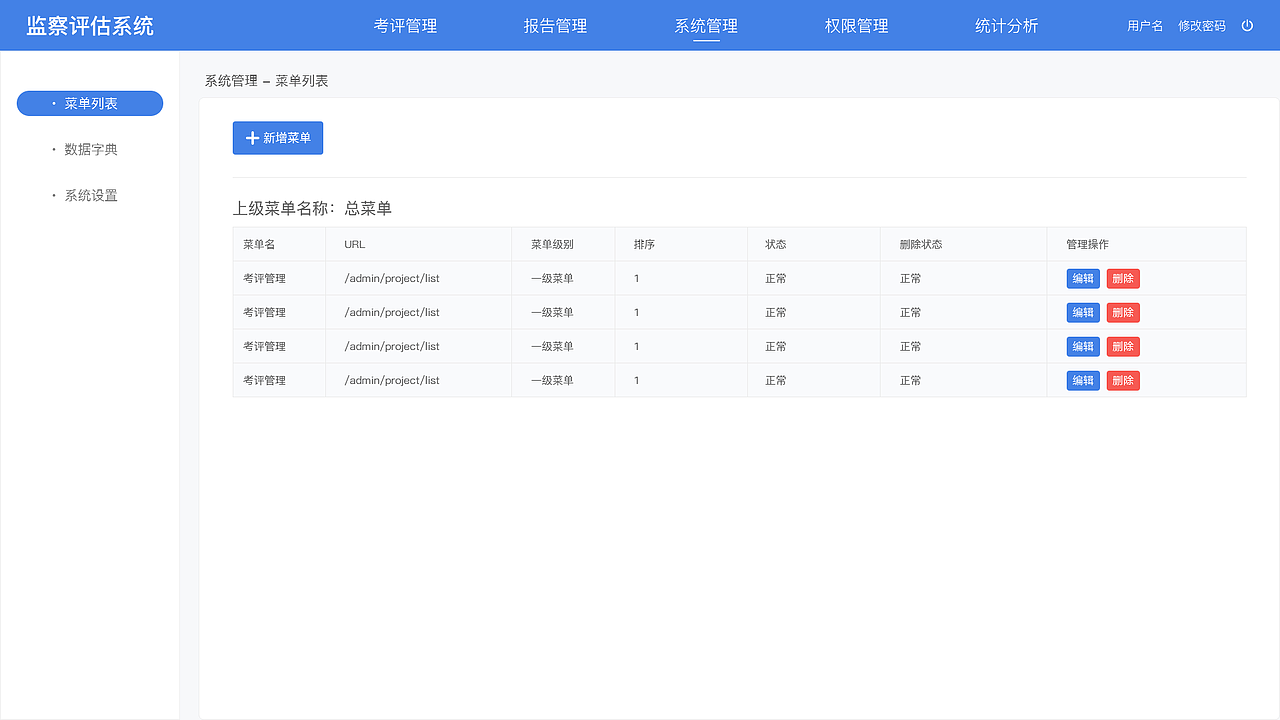Delete the last 考评管理 menu entry
The width and height of the screenshot is (1280, 720).
pyautogui.click(x=1122, y=380)
